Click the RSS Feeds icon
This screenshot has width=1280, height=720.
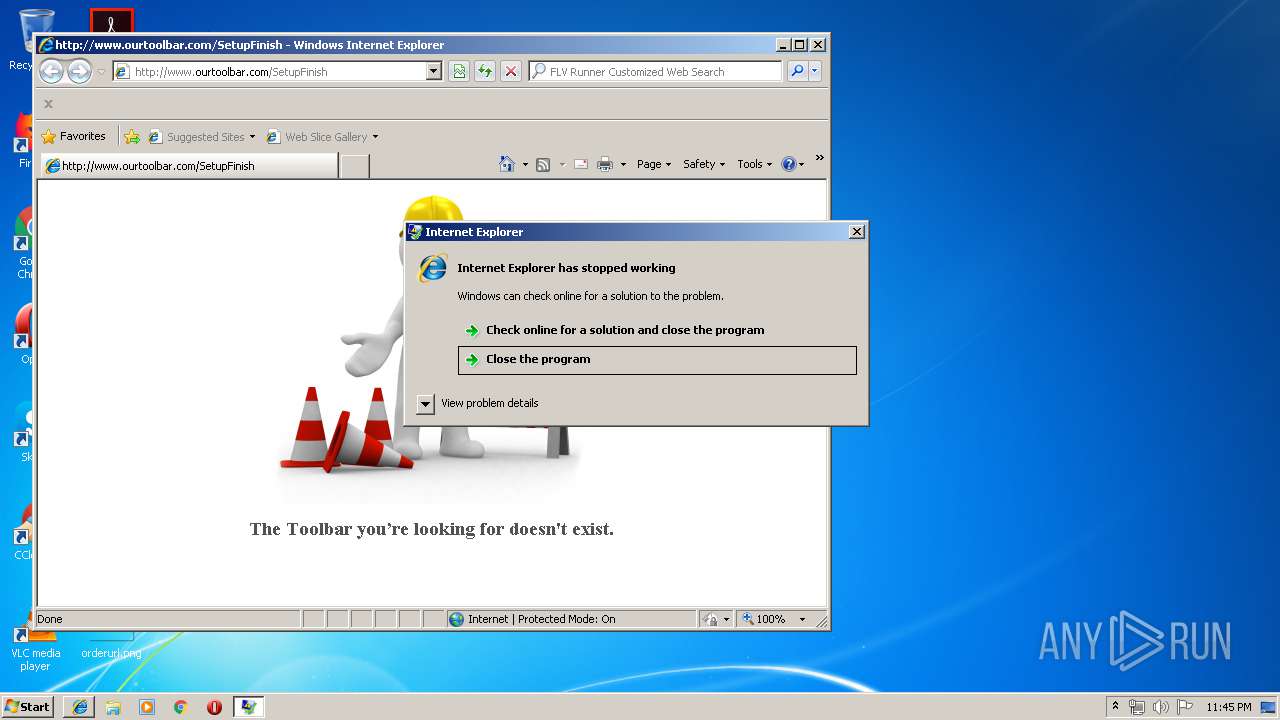point(543,164)
